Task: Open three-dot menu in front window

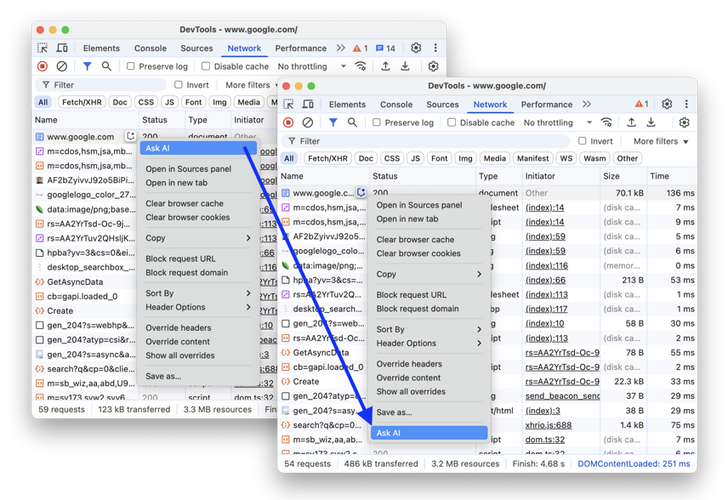Action: [x=686, y=104]
